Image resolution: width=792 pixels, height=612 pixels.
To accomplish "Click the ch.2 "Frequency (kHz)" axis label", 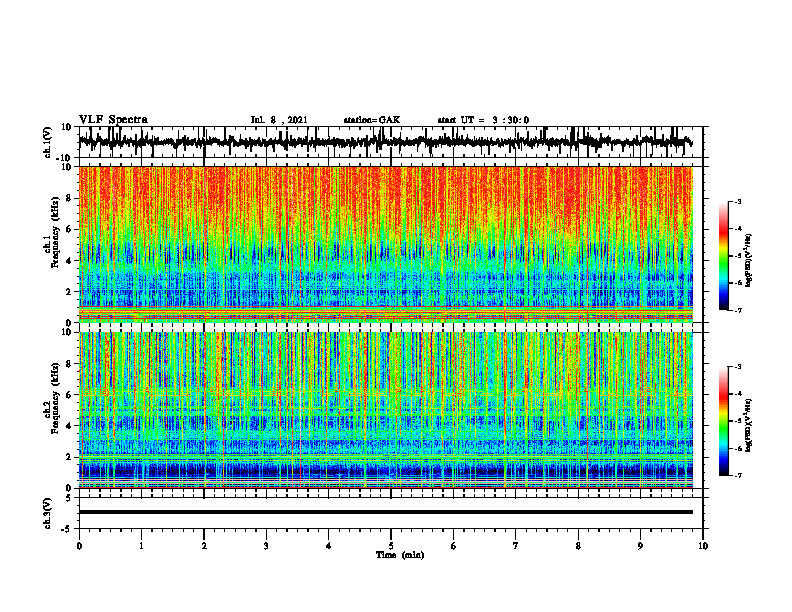I will pos(55,398).
